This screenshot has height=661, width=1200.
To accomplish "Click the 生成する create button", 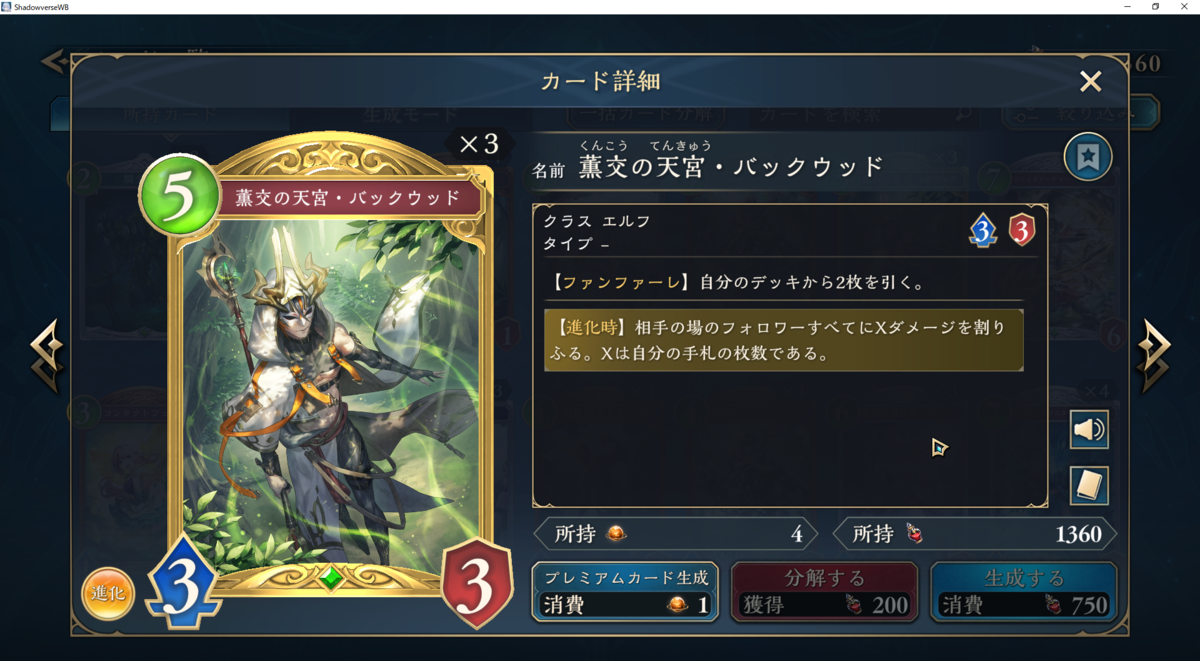I will pos(1024,591).
